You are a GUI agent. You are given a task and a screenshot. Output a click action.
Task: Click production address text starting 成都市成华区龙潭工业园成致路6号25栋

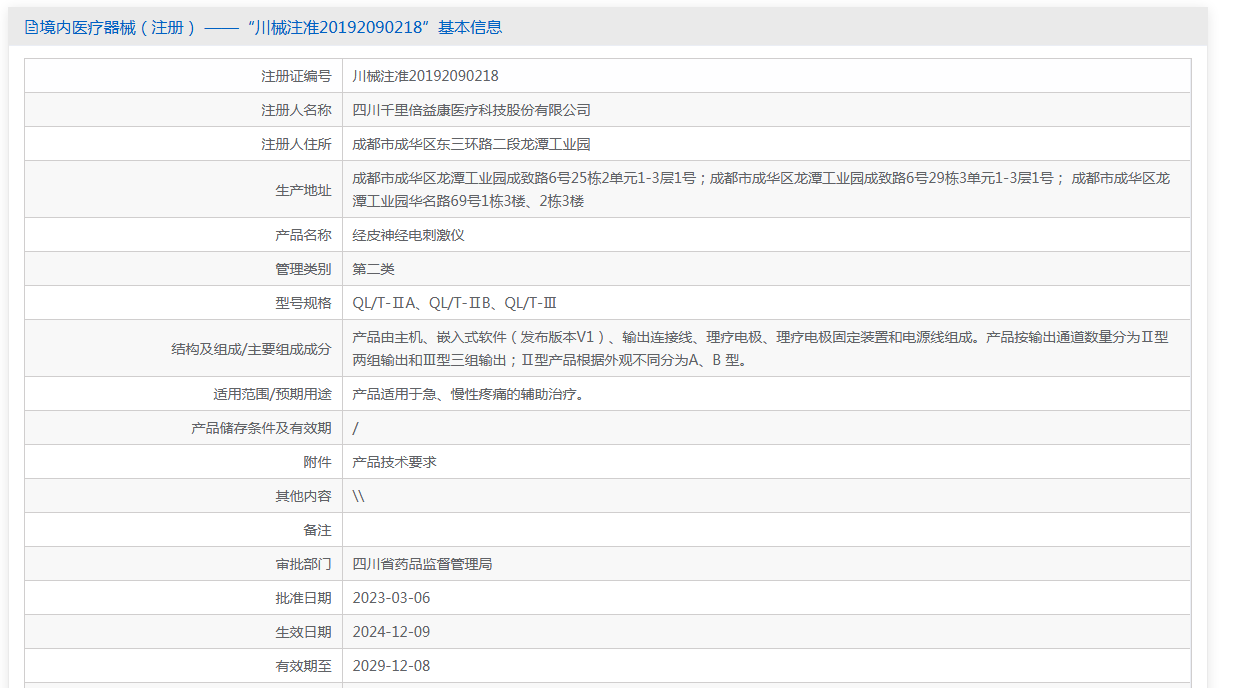pos(761,189)
